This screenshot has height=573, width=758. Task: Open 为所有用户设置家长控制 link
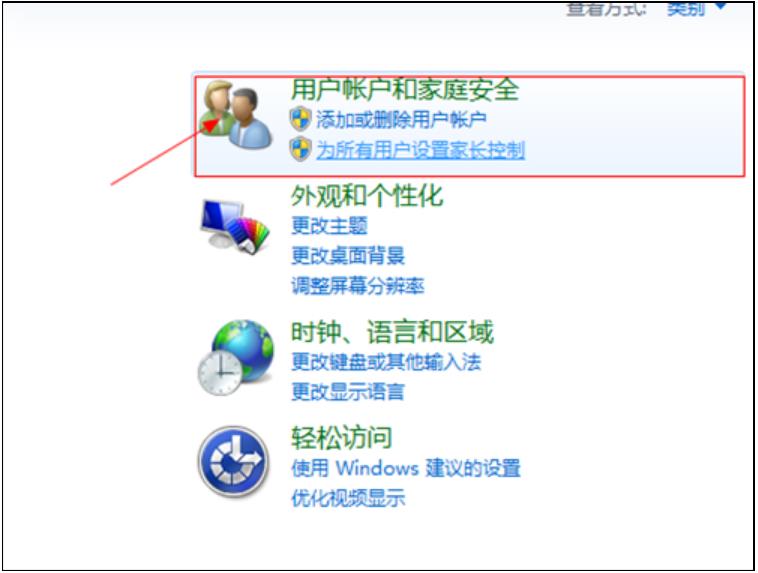[x=421, y=150]
